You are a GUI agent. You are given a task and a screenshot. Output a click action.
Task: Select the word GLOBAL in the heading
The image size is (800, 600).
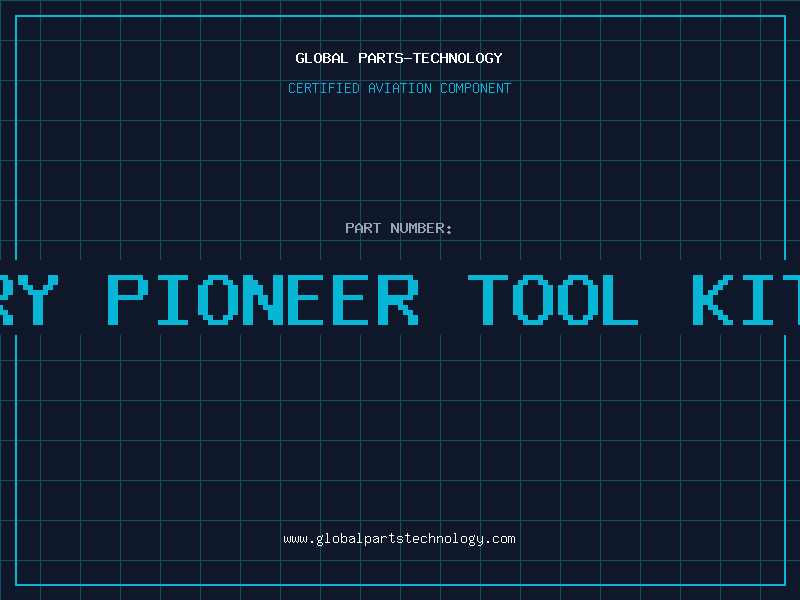coord(322,58)
